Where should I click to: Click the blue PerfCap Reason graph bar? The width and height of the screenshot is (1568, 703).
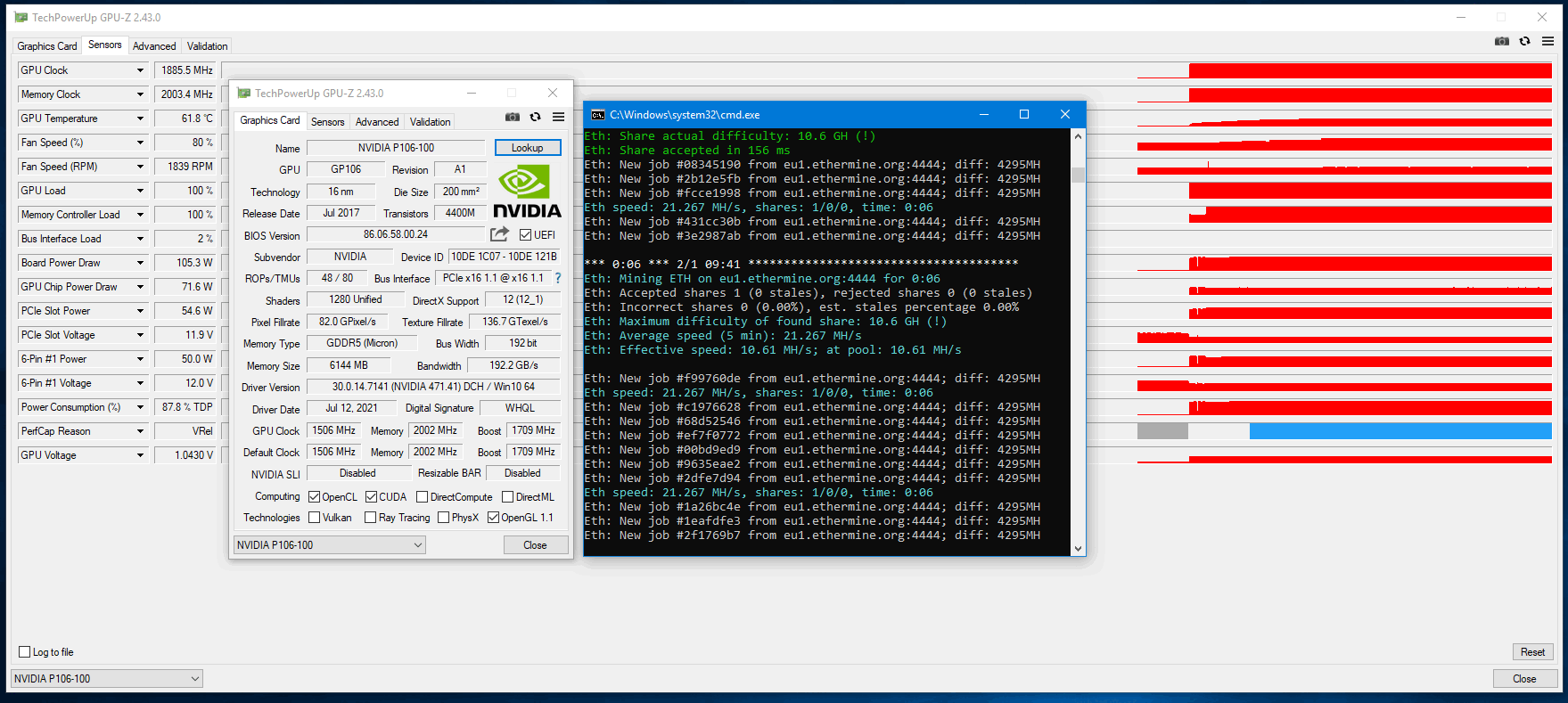tap(1400, 431)
